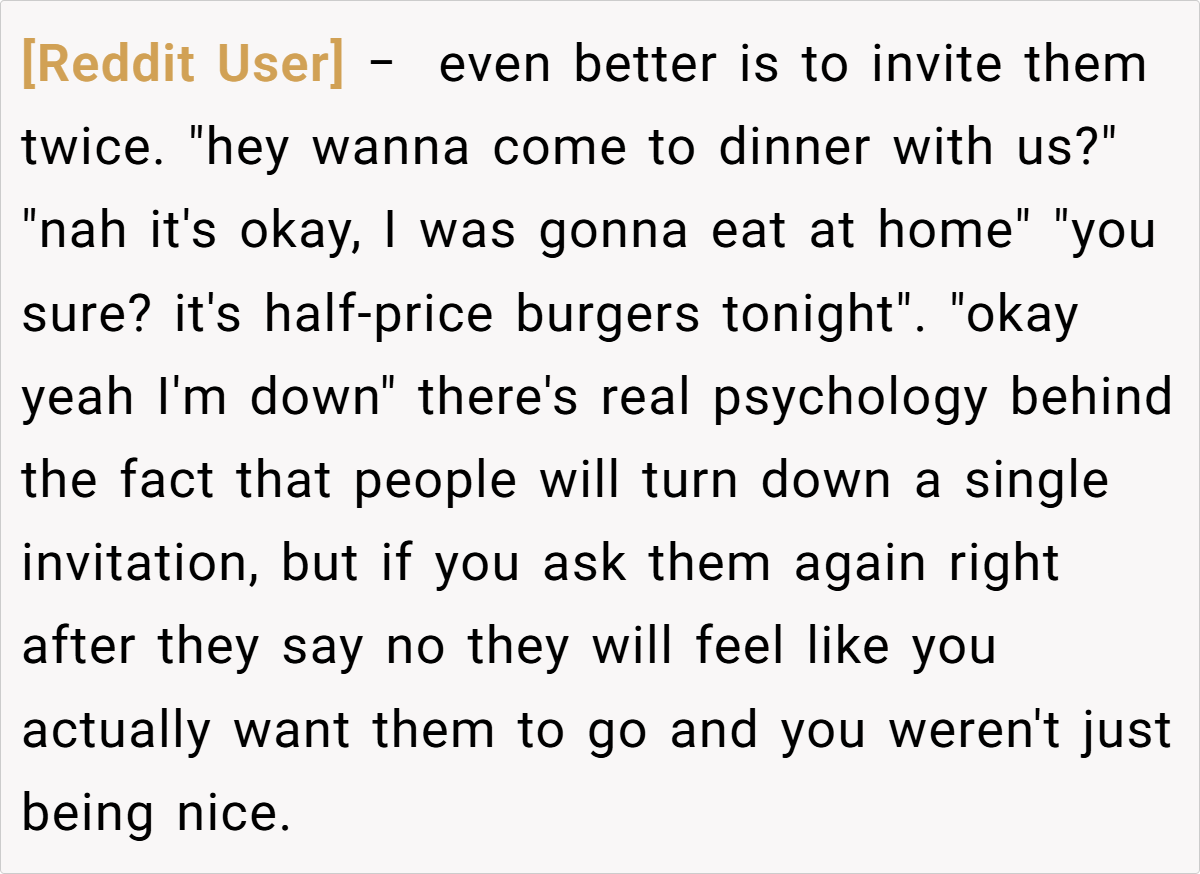Click the phrase "single" before invitation
1200x874 pixels.
(x=1036, y=481)
